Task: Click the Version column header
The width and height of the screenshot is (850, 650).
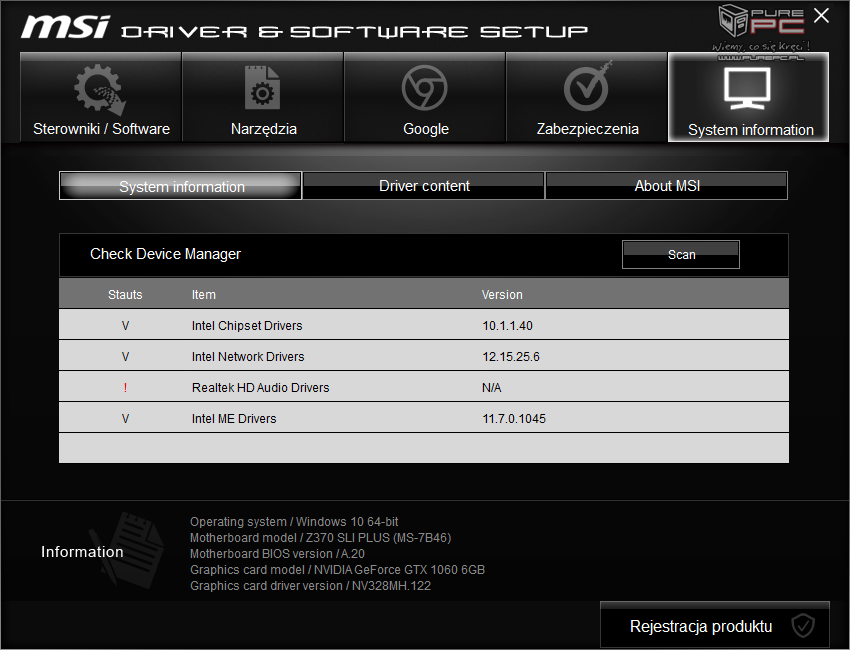Action: coord(502,294)
